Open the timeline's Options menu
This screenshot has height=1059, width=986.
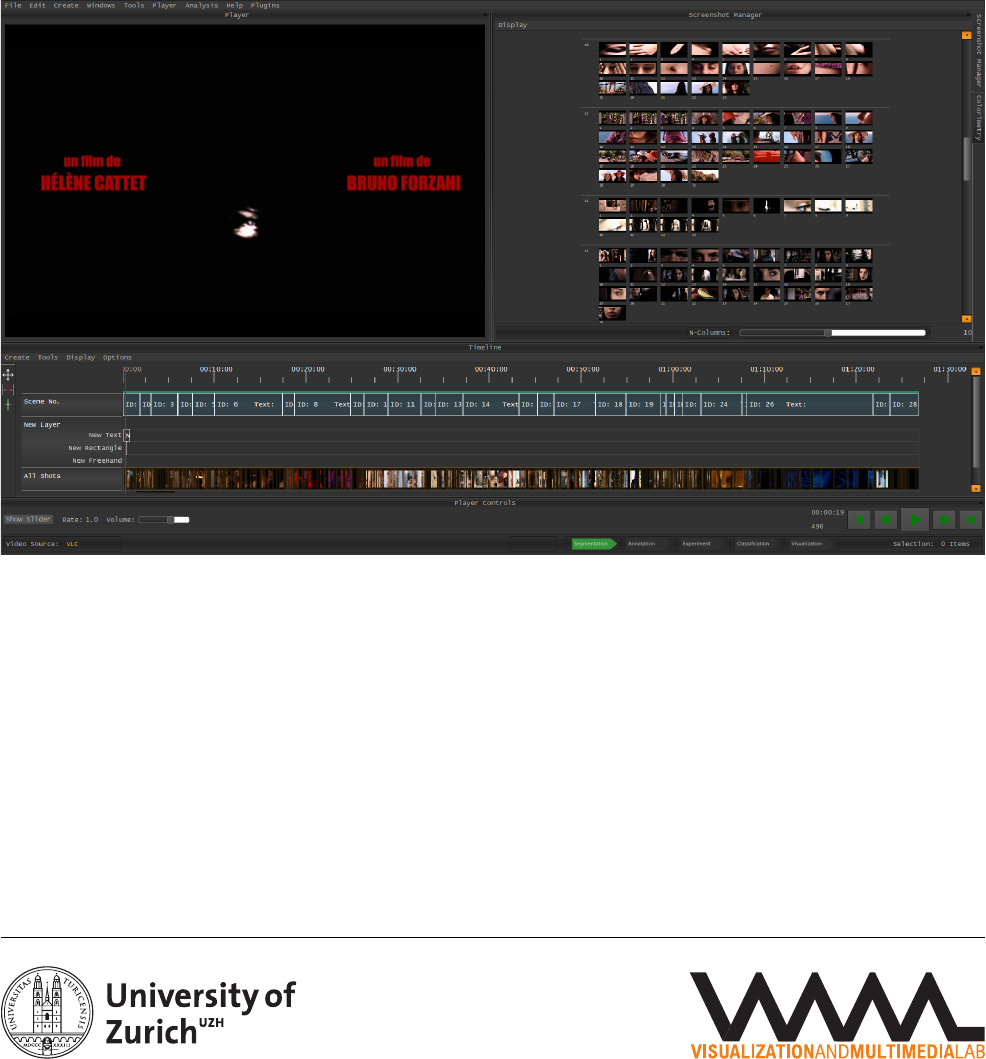117,357
